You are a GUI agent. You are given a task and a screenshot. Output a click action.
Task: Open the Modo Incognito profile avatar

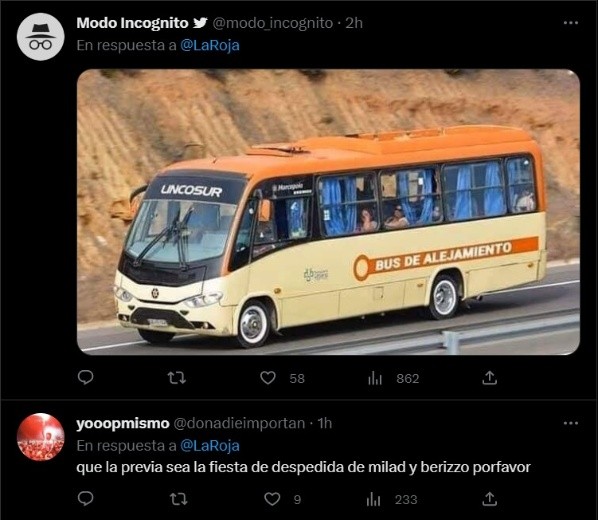[40, 37]
